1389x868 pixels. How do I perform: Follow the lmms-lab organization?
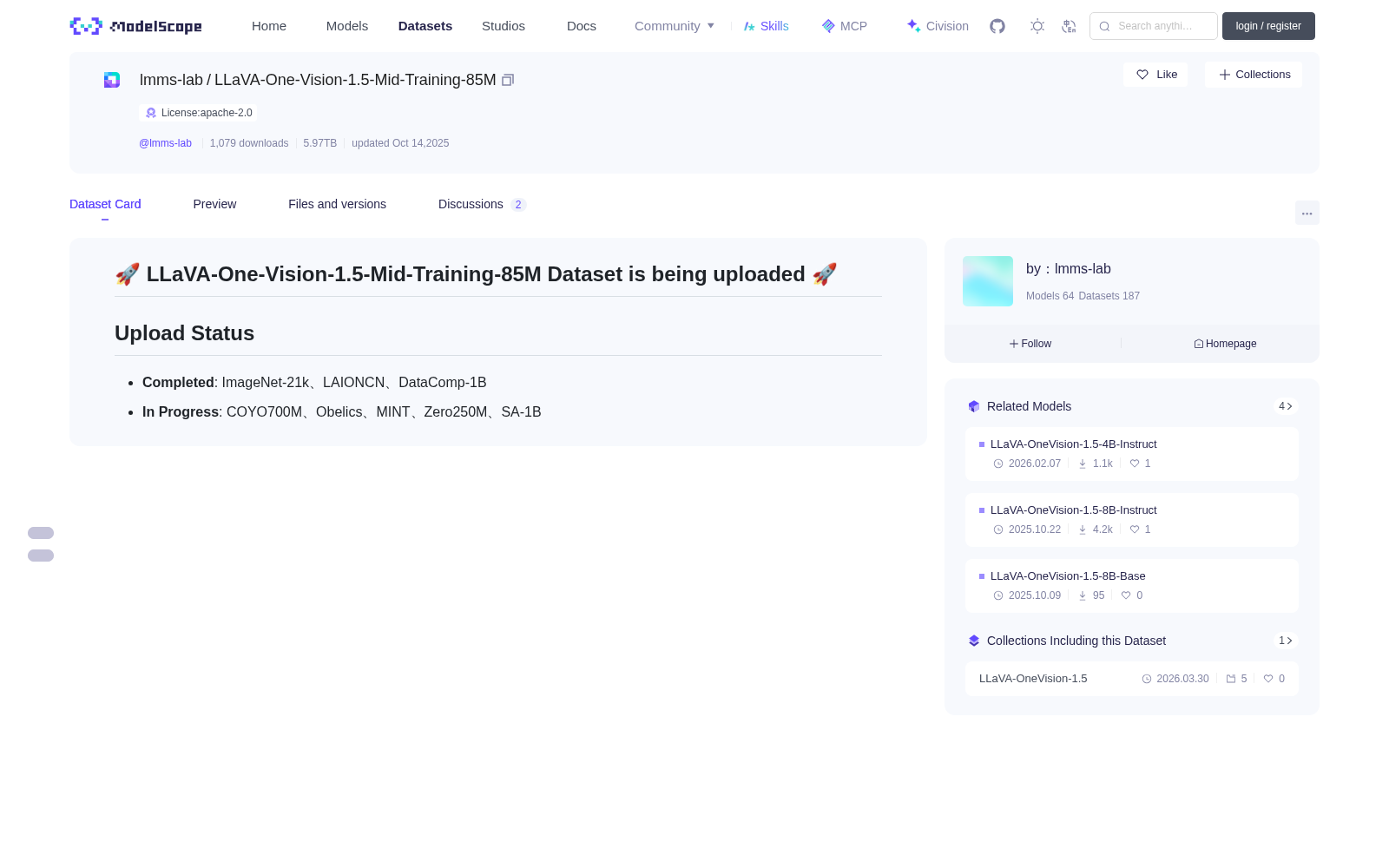pos(1030,344)
